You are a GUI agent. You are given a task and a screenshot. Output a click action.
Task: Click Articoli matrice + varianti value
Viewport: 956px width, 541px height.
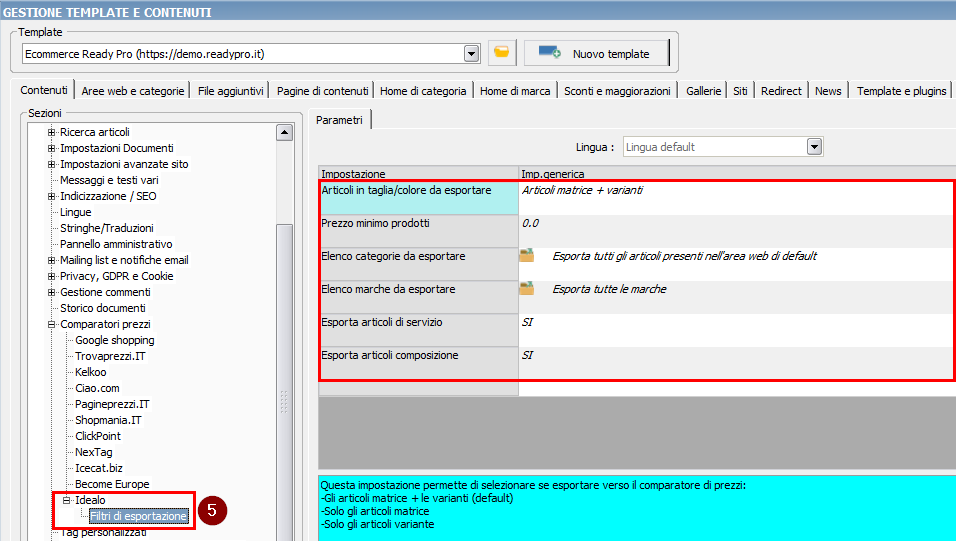582,190
